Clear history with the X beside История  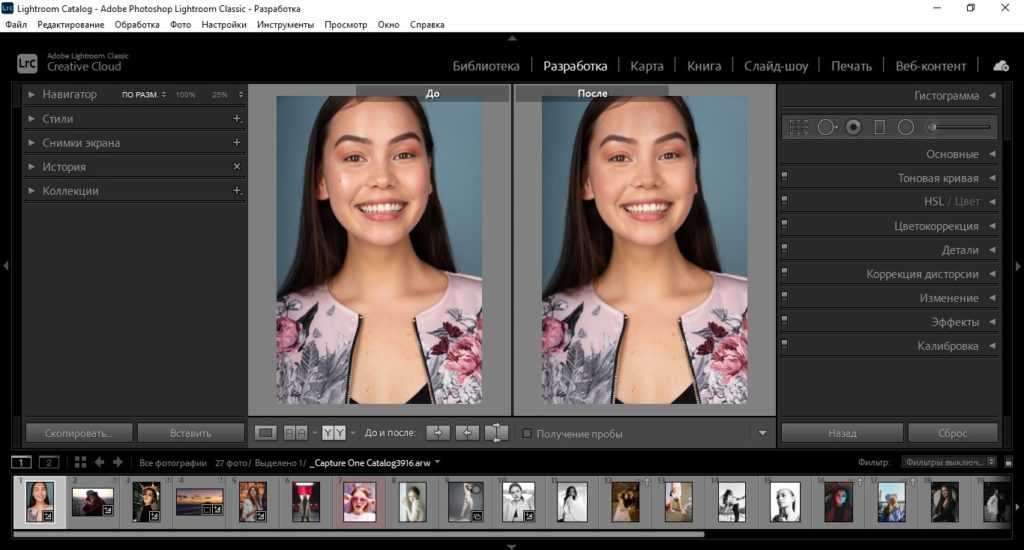click(x=237, y=167)
